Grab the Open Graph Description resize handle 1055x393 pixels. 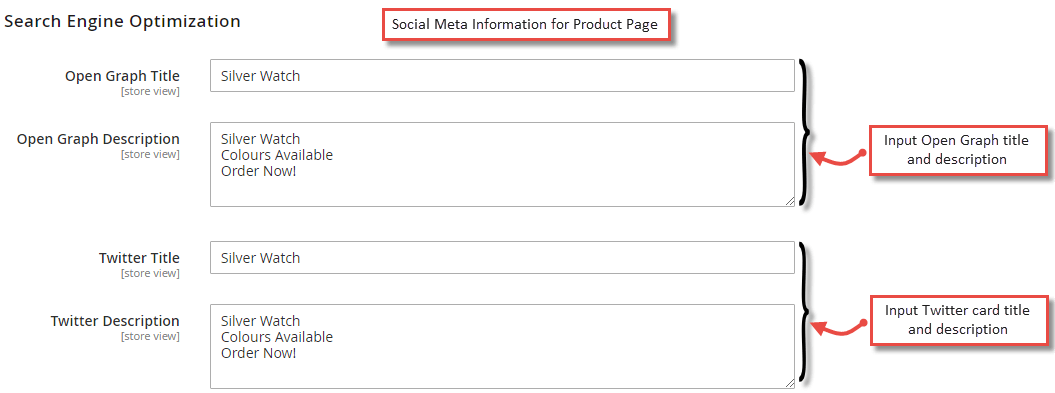789,201
